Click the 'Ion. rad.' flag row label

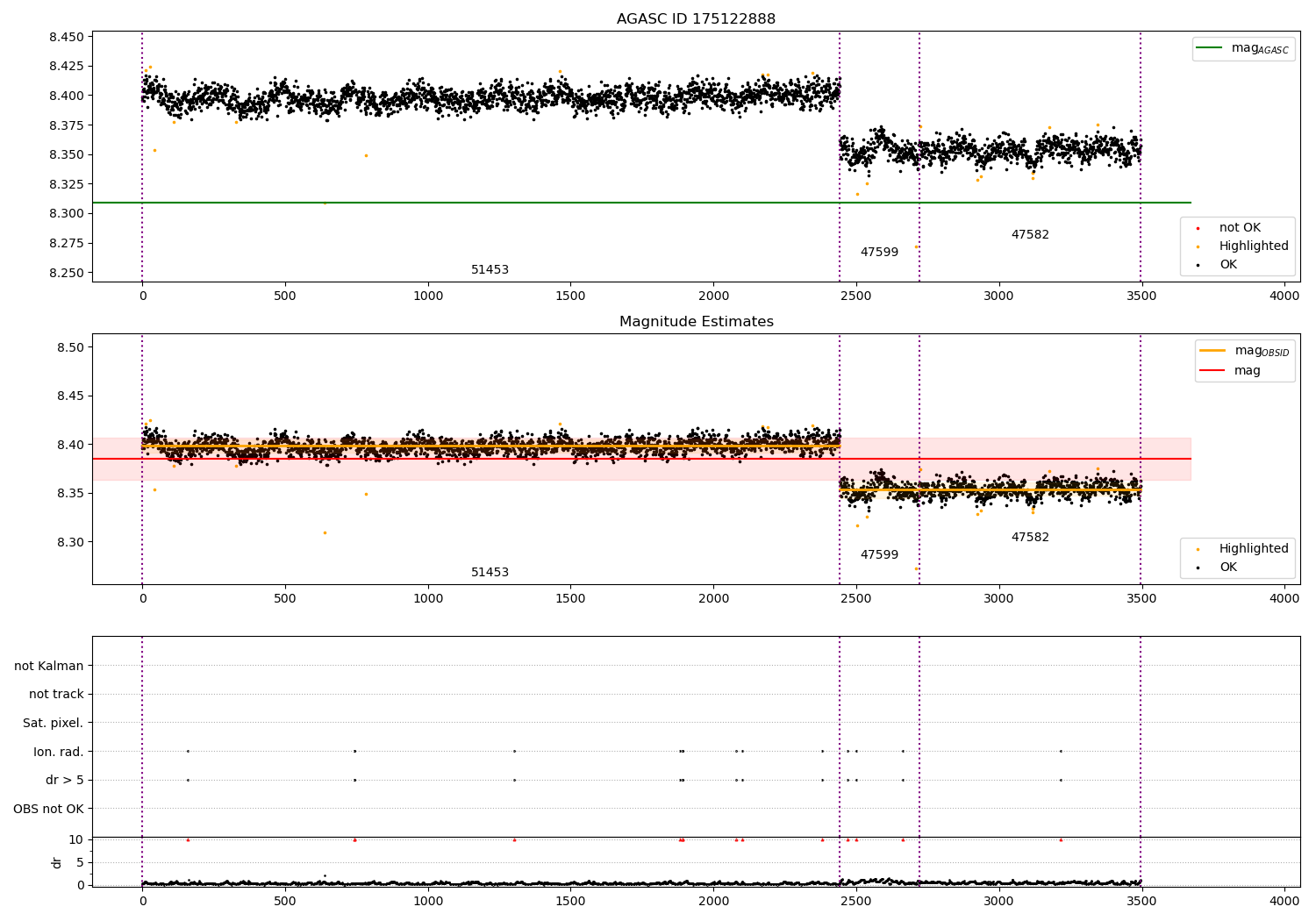click(x=58, y=752)
